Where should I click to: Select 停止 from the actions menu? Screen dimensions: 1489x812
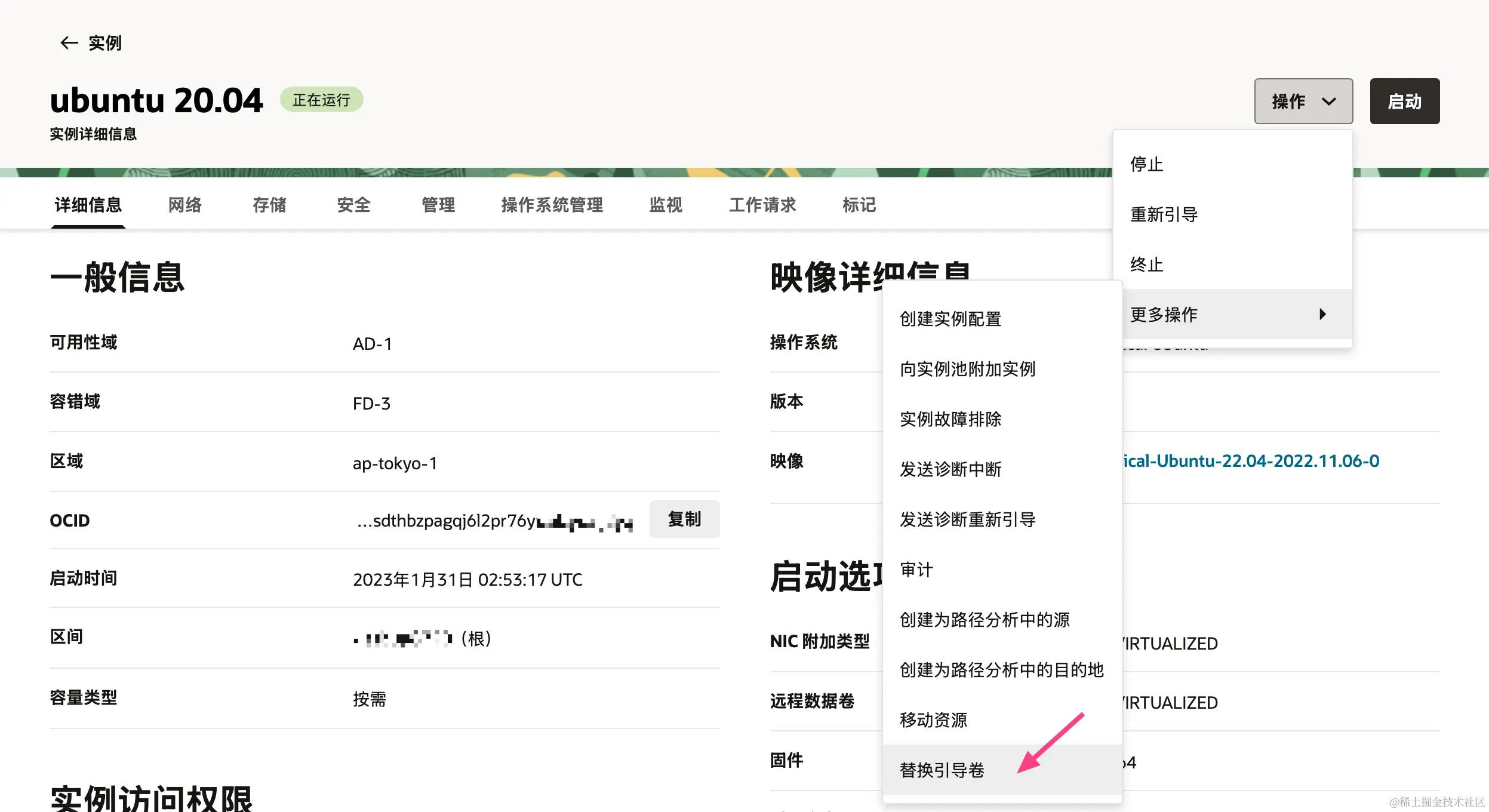[x=1146, y=164]
